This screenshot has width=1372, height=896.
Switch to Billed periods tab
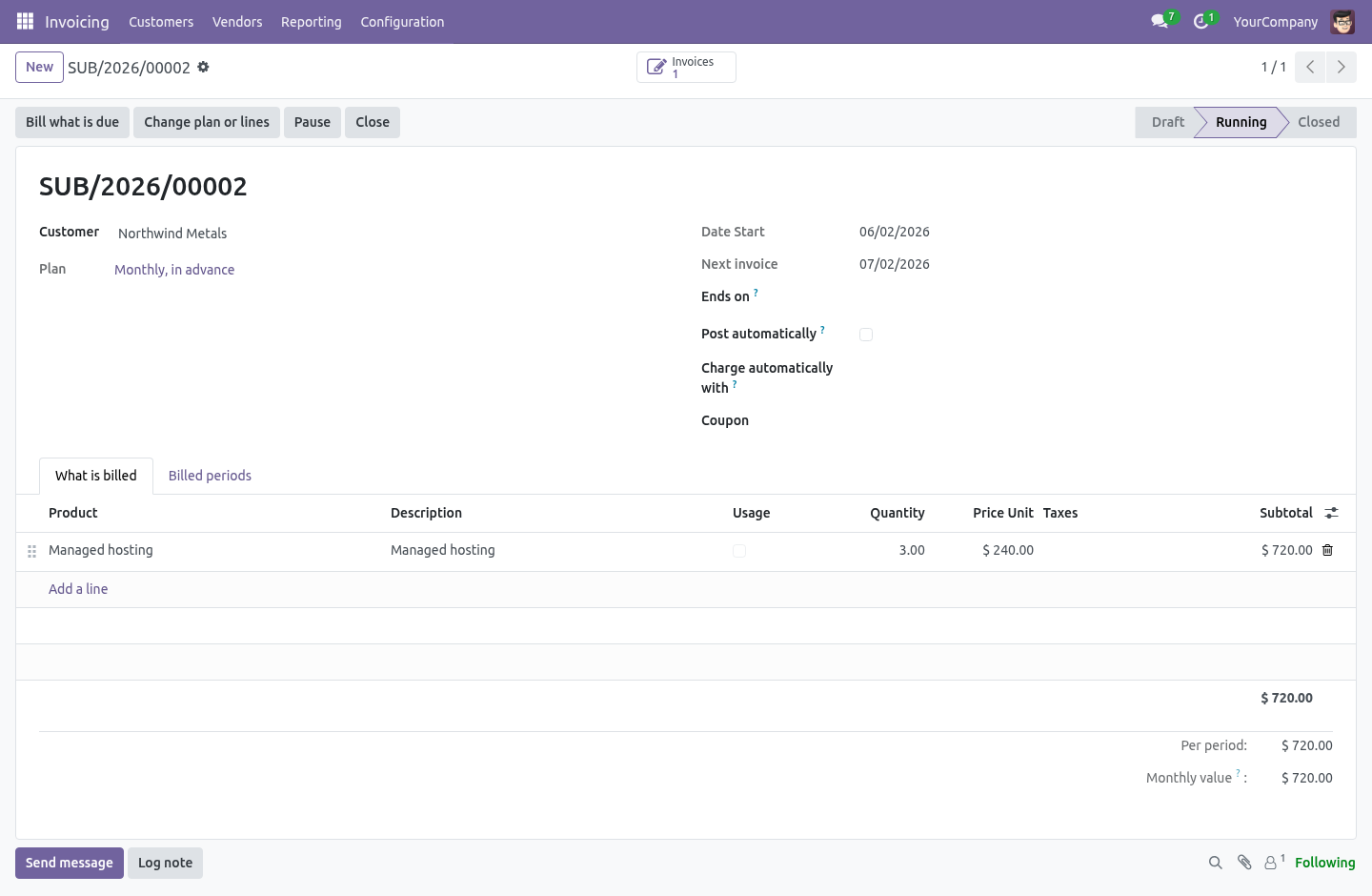point(210,476)
